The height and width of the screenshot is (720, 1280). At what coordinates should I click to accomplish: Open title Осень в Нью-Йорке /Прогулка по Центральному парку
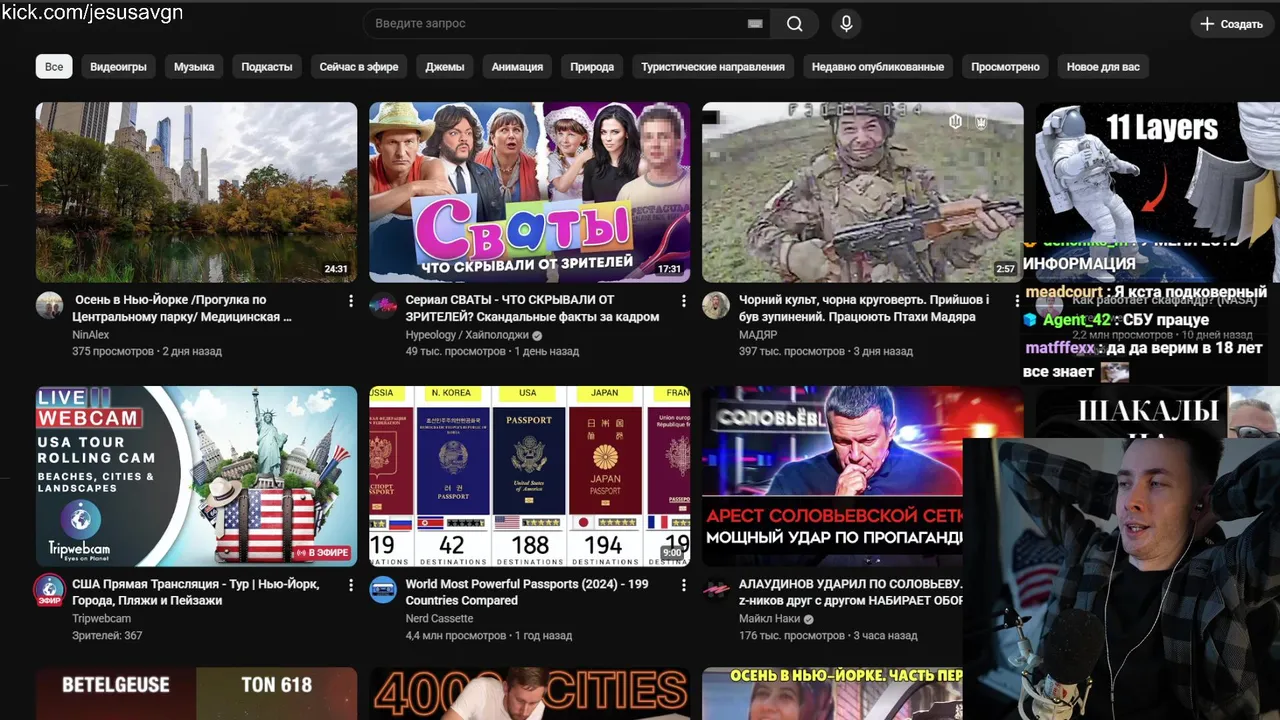click(x=183, y=308)
